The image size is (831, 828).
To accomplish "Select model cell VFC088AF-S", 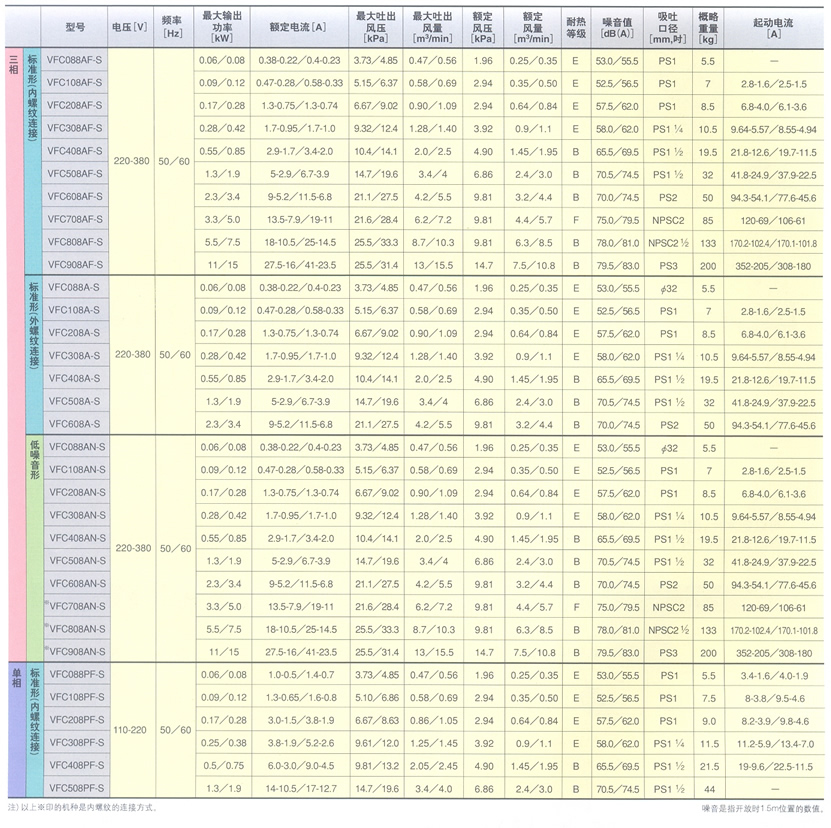I will pyautogui.click(x=74, y=60).
